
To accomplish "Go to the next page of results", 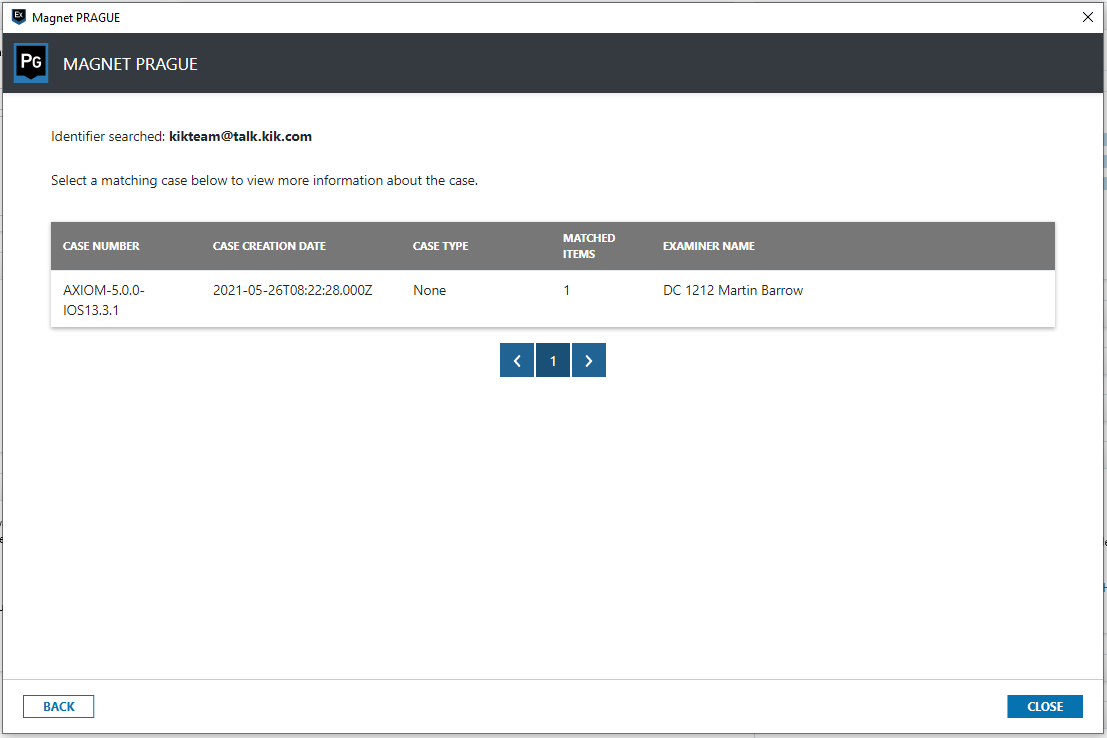I will (x=589, y=361).
